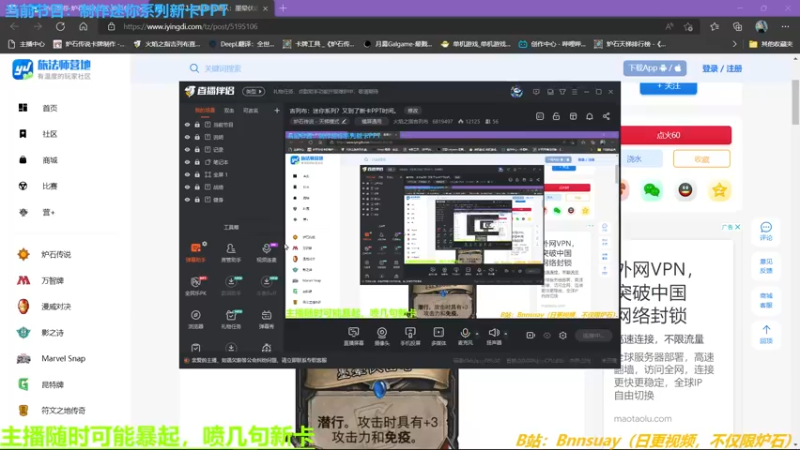Add a new scene with the plus button
Viewport: 800px width, 450px height.
coord(277,110)
